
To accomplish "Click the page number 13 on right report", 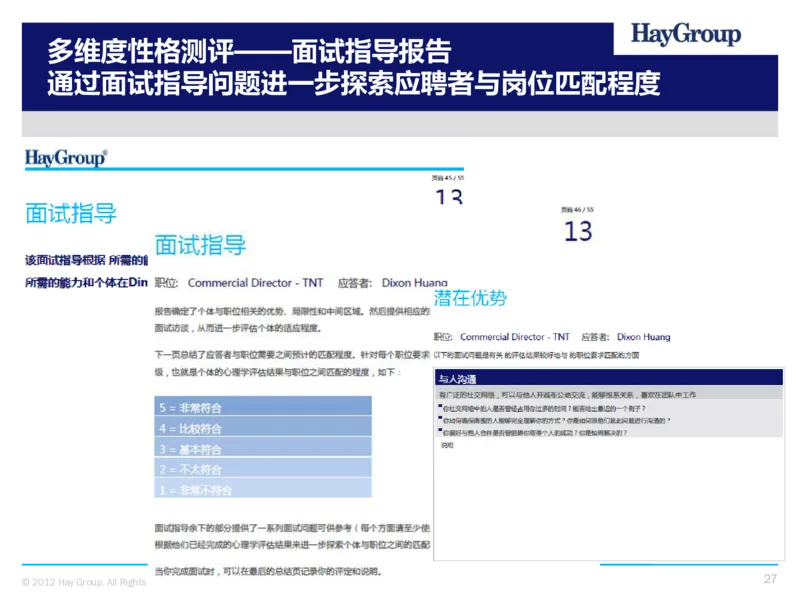I will (578, 230).
